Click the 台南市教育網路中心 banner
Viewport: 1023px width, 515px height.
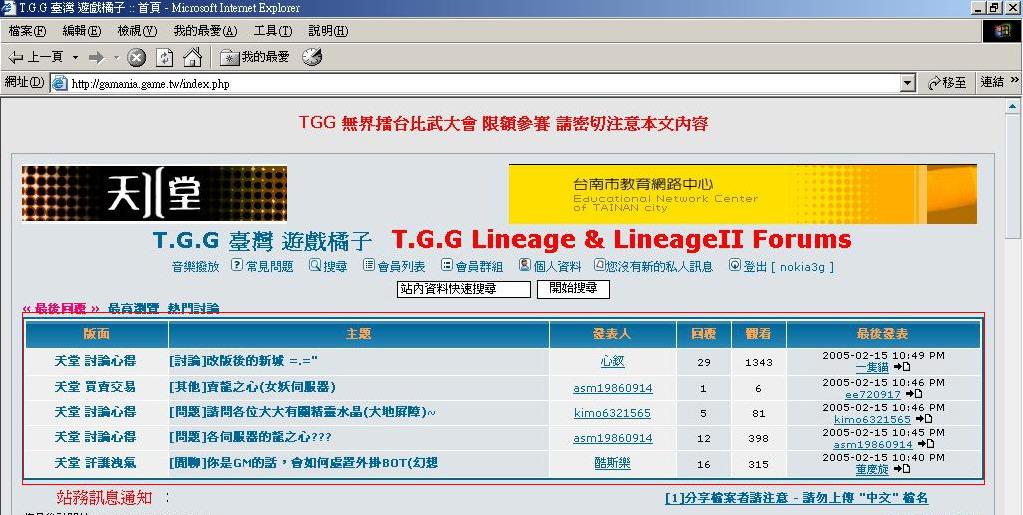click(x=742, y=194)
